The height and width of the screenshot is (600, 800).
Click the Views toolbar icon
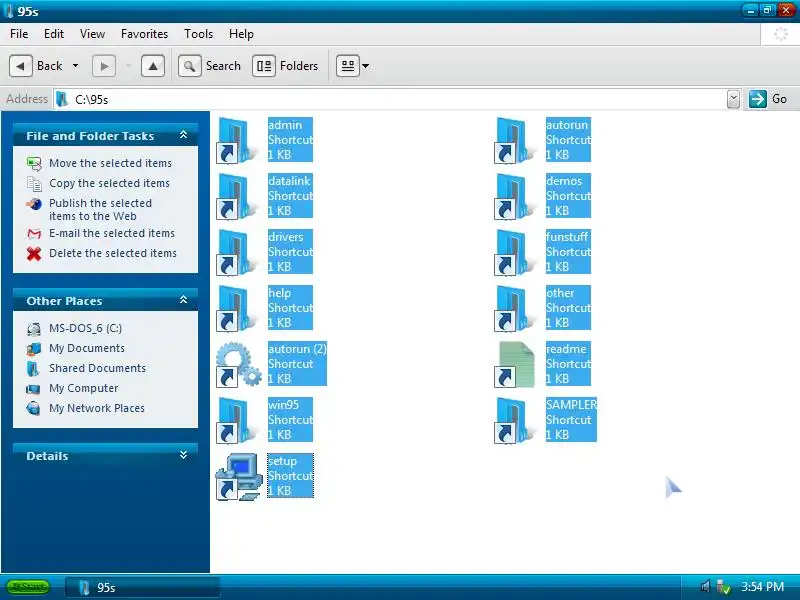click(347, 66)
